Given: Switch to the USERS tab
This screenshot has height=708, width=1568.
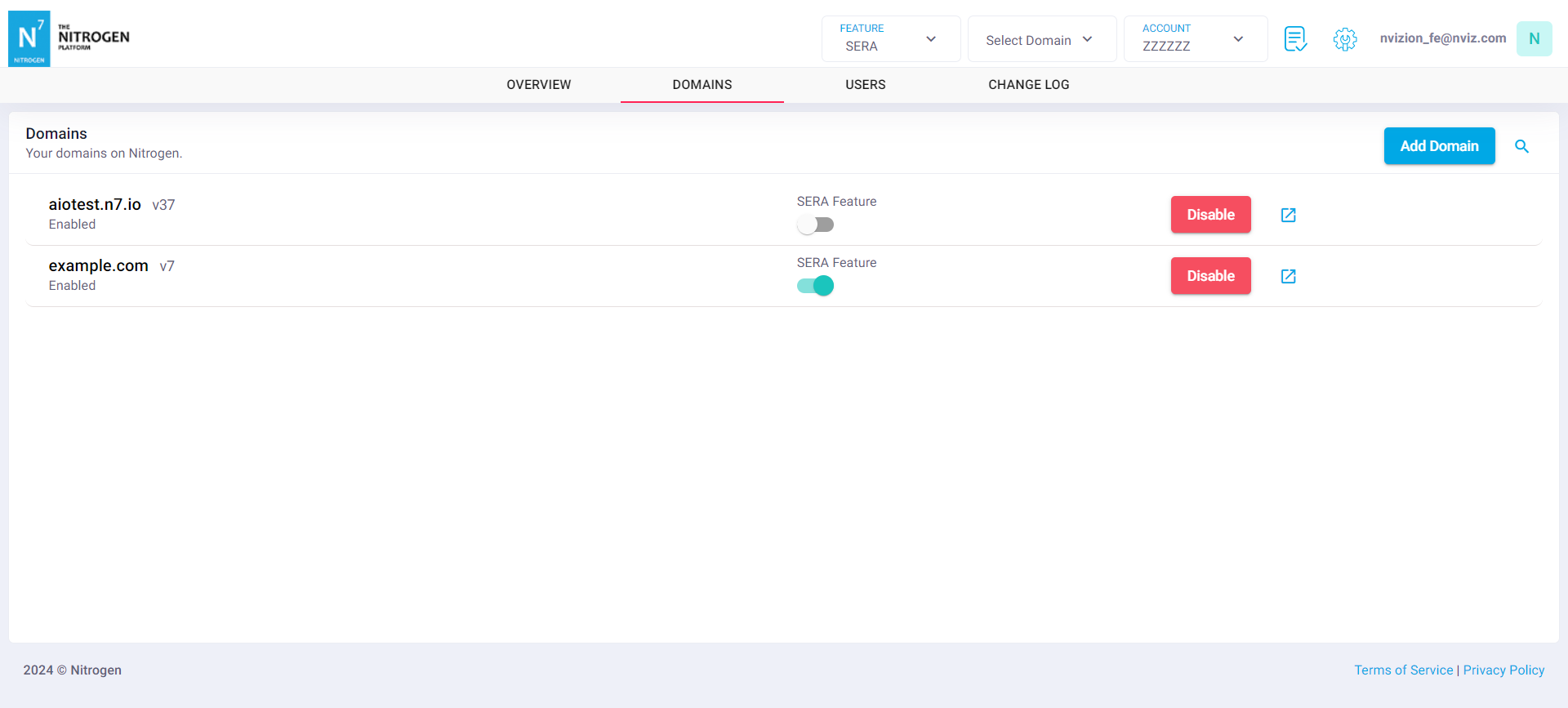Looking at the screenshot, I should 865,85.
